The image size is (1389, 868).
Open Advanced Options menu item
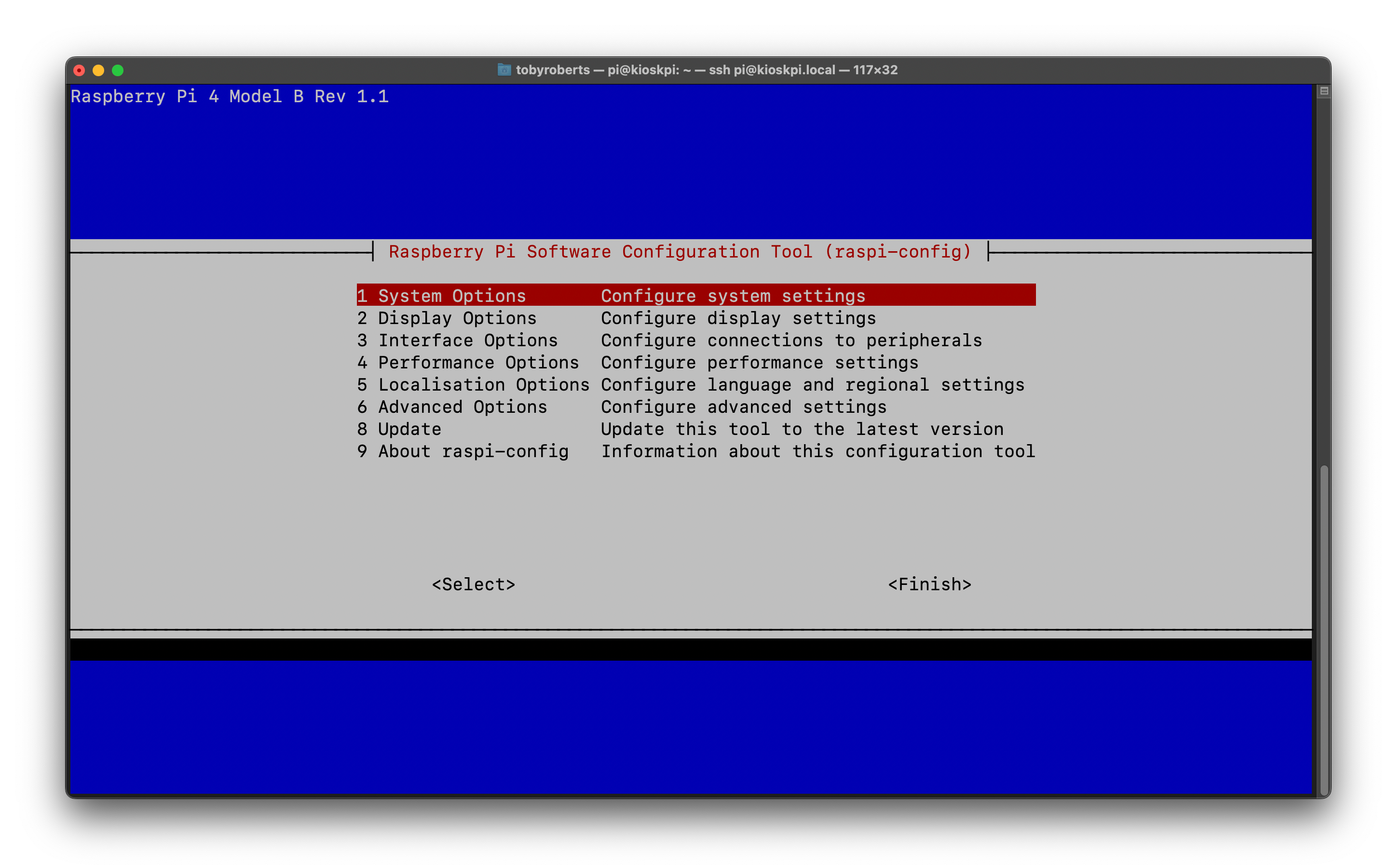click(695, 407)
